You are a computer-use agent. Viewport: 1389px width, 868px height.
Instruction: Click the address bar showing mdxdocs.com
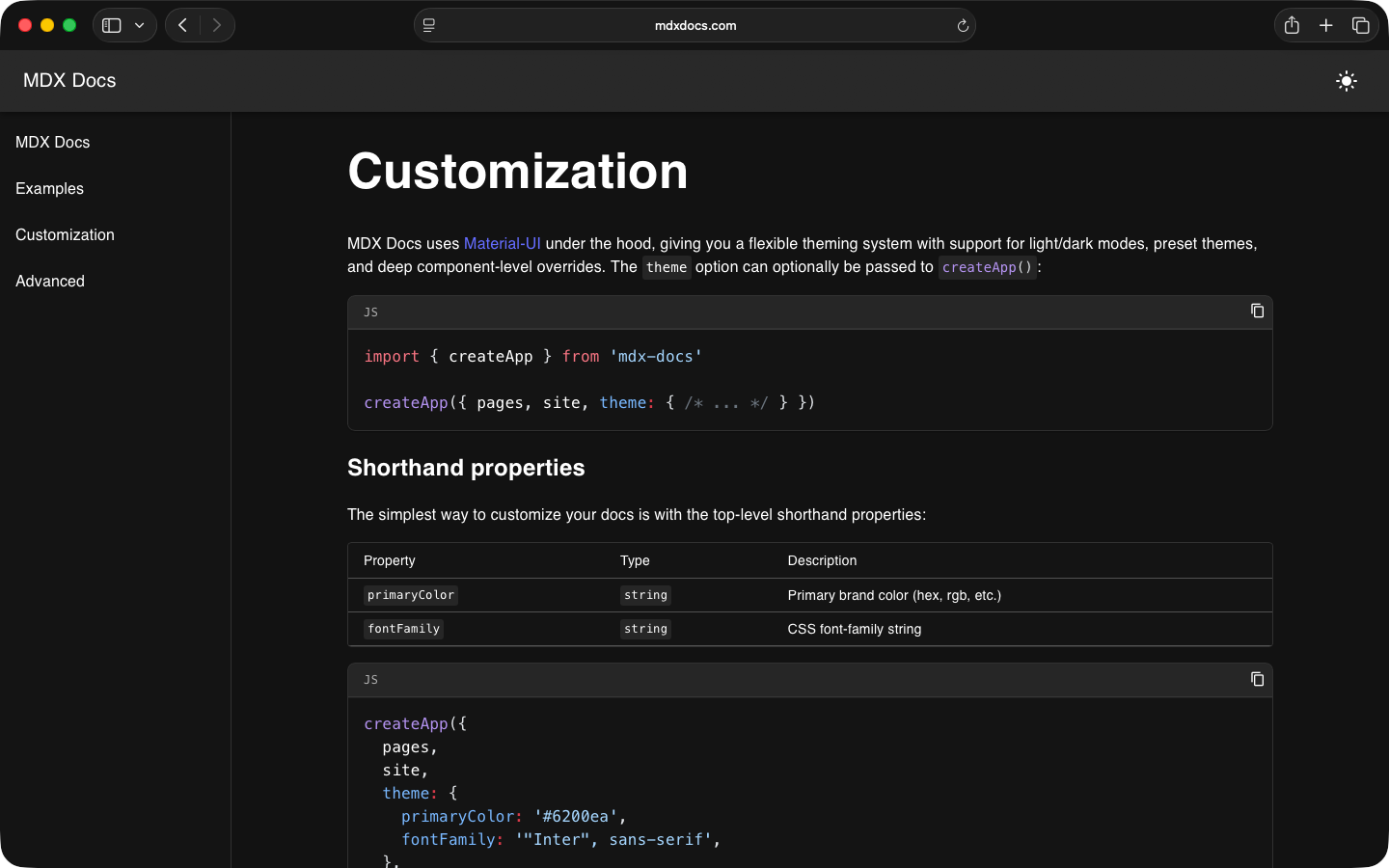694,25
